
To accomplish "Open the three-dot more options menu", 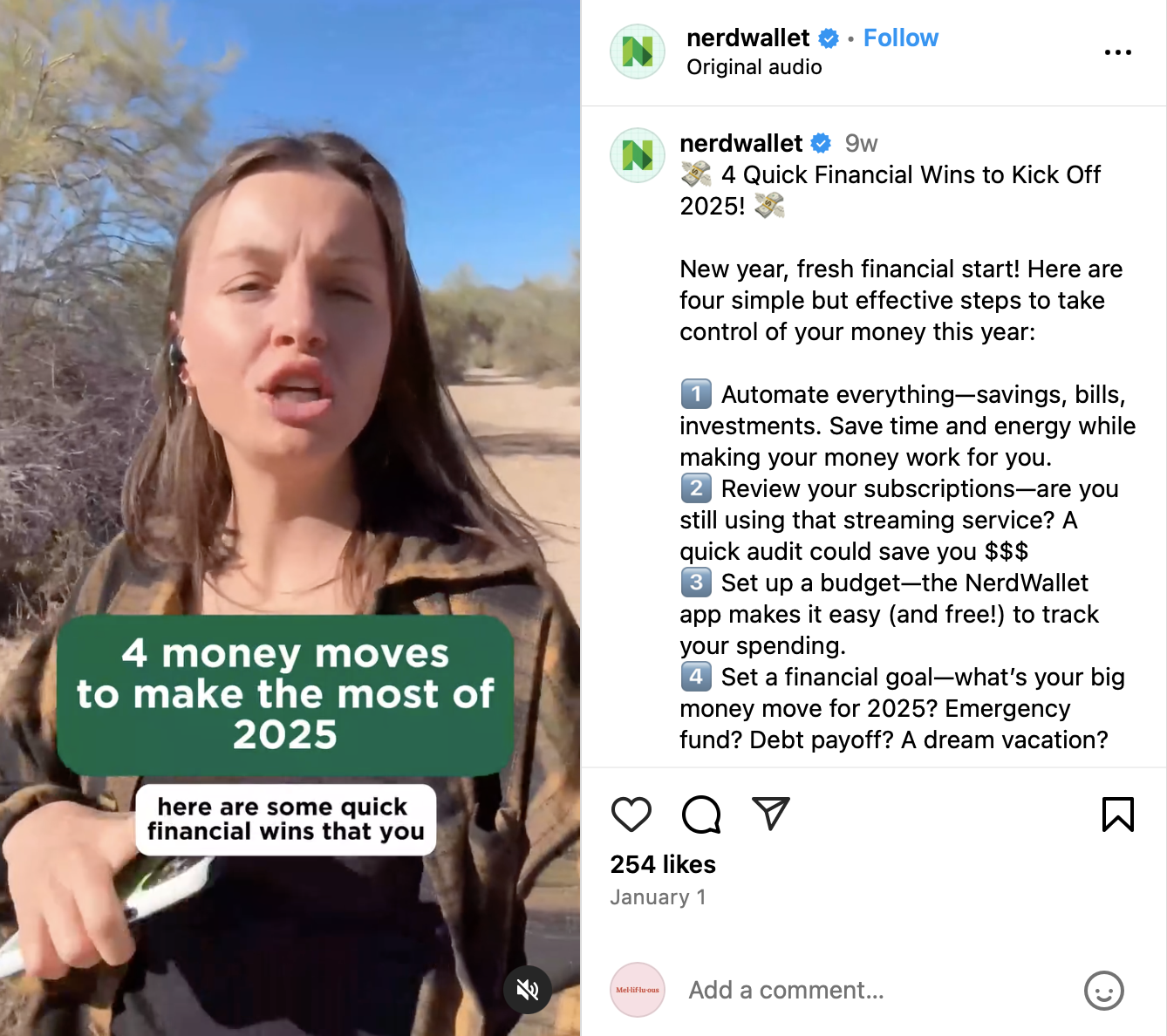I will coord(1118,52).
